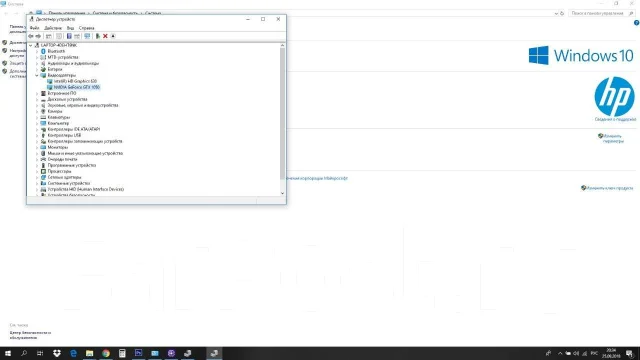Open Google Chrome from the taskbar
This screenshot has width=640, height=360.
pos(106,353)
